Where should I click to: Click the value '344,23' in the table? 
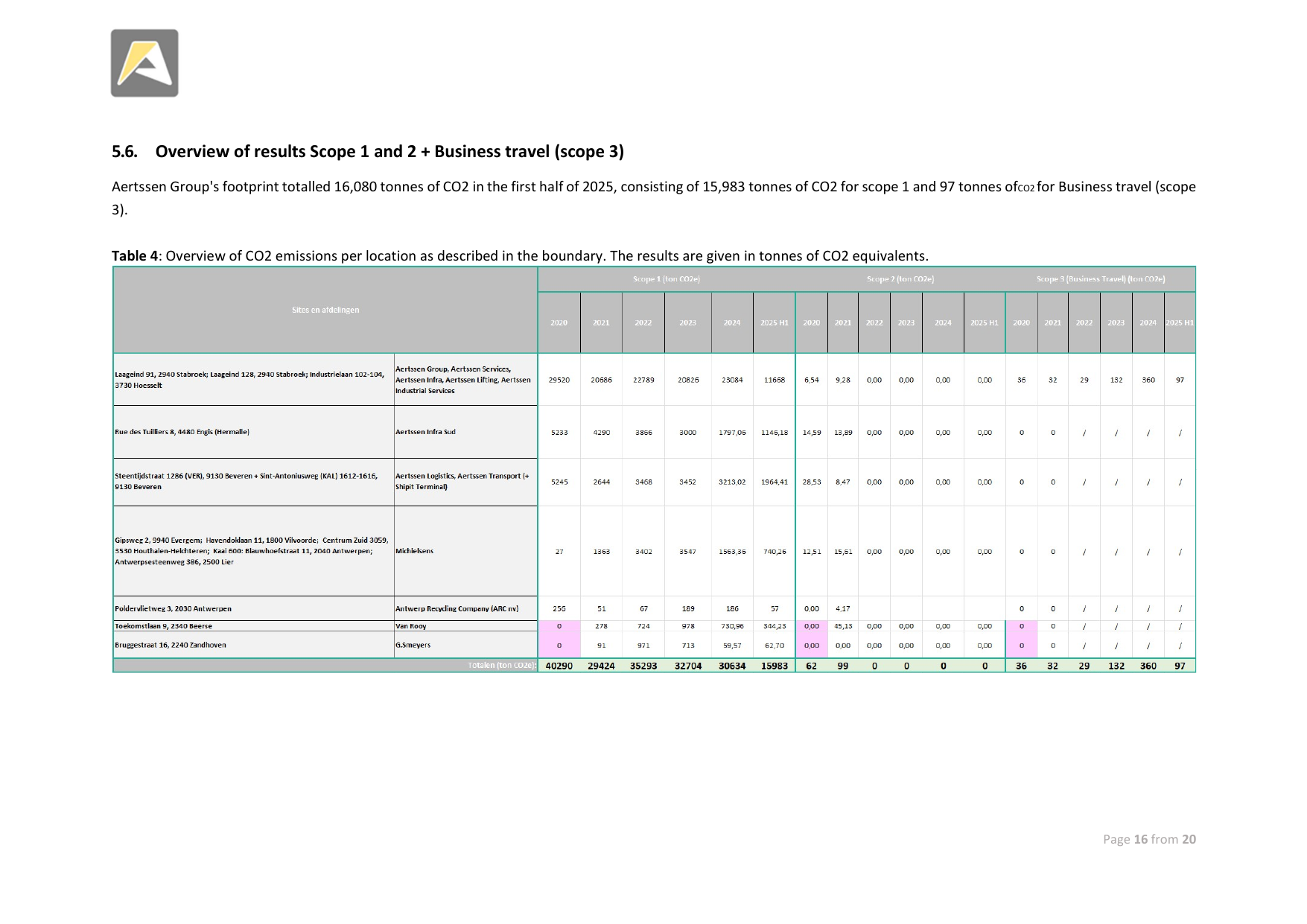pyautogui.click(x=775, y=626)
